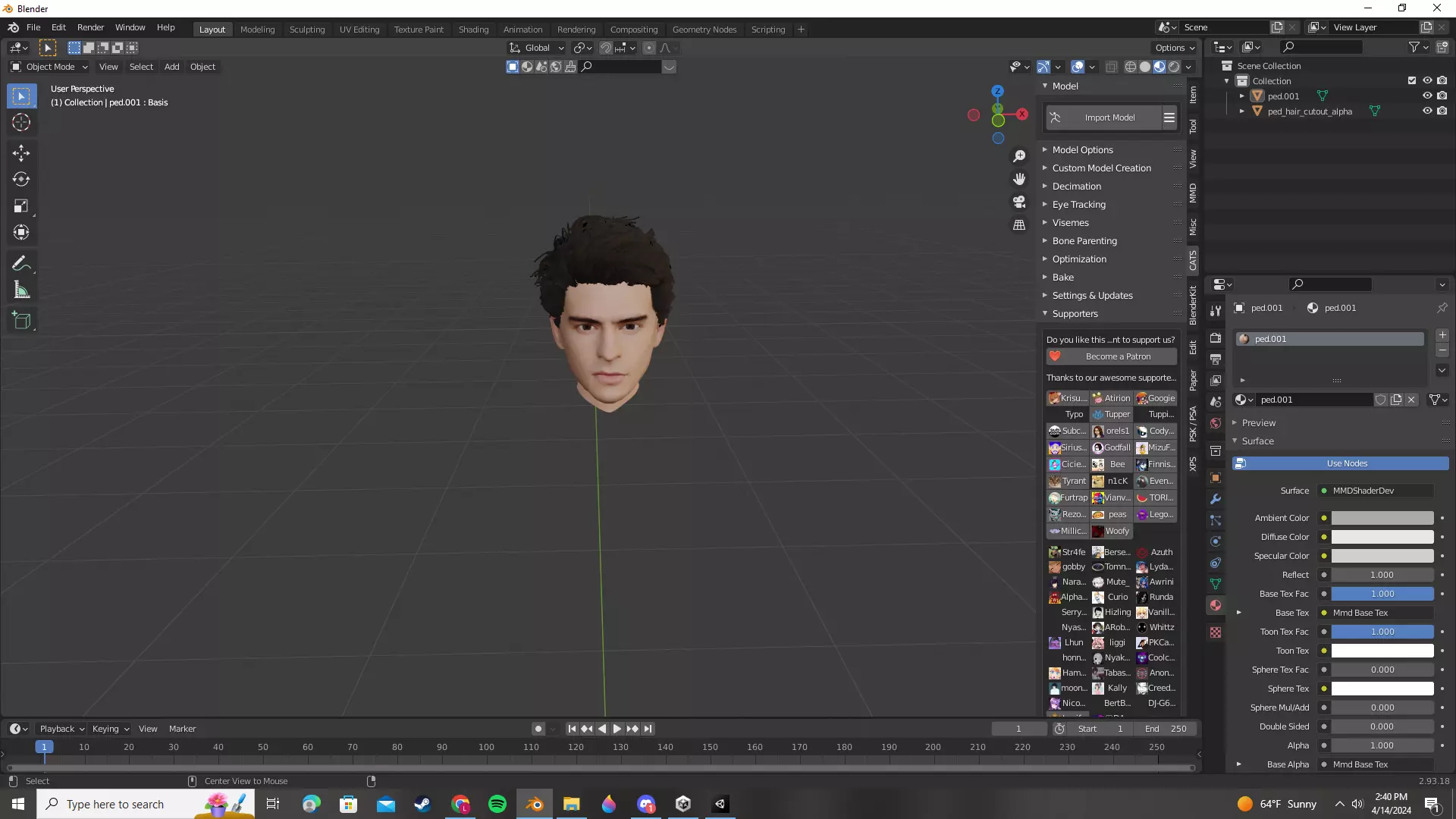Select the Measure ruler tool
The width and height of the screenshot is (1456, 819).
(x=21, y=290)
